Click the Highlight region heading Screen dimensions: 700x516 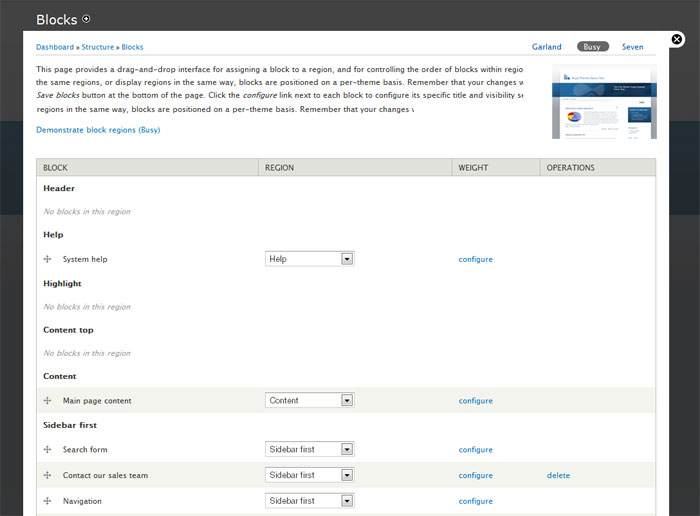(x=62, y=283)
